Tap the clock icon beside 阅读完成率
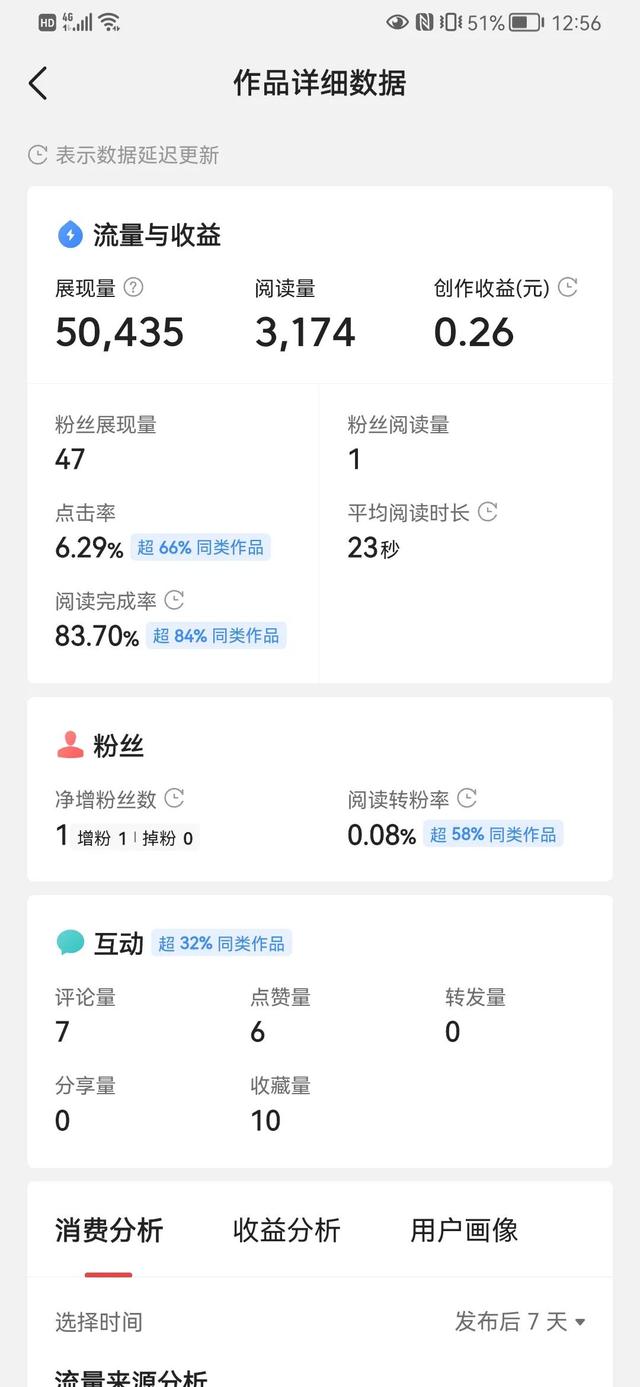Viewport: 640px width, 1387px height. [x=174, y=600]
